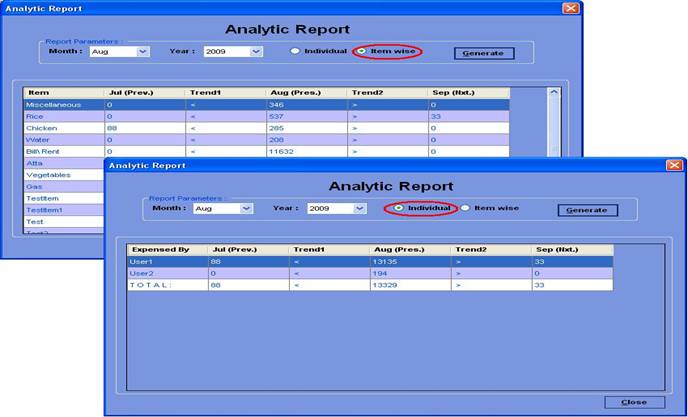The height and width of the screenshot is (417, 688).
Task: Click the 88 cell in Chicken row
Action: coord(145,128)
